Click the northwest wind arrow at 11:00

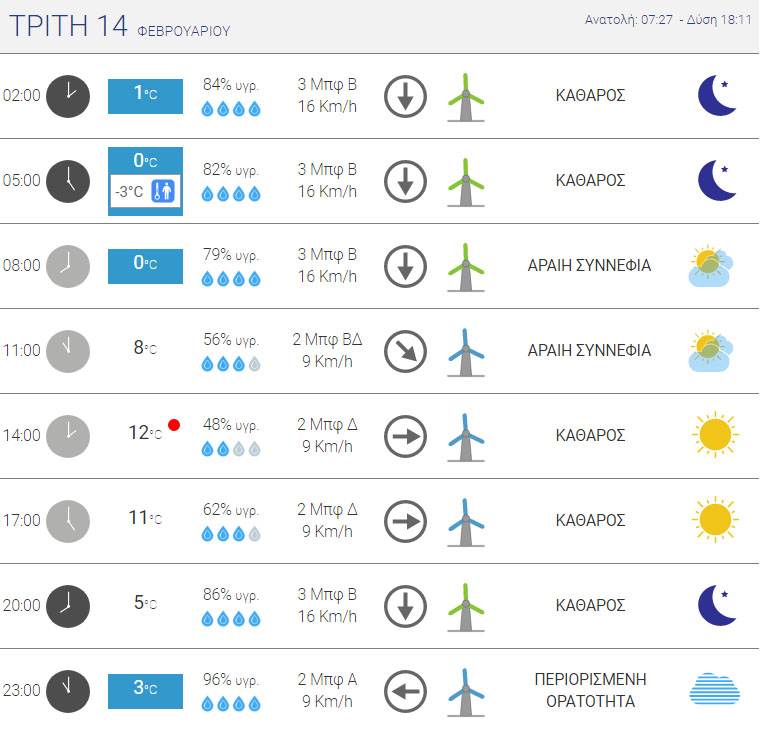(x=405, y=351)
